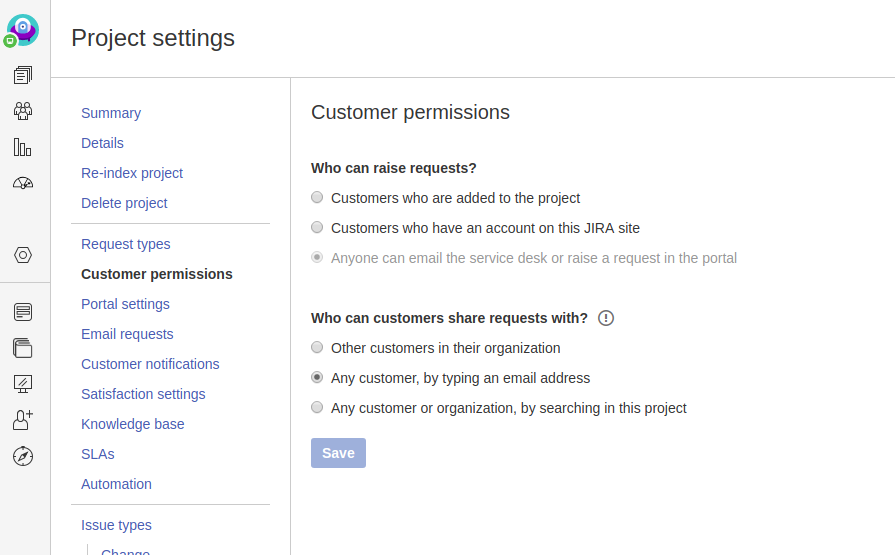Click info icon beside share requests heading
Viewport: 895px width, 555px height.
[x=606, y=318]
